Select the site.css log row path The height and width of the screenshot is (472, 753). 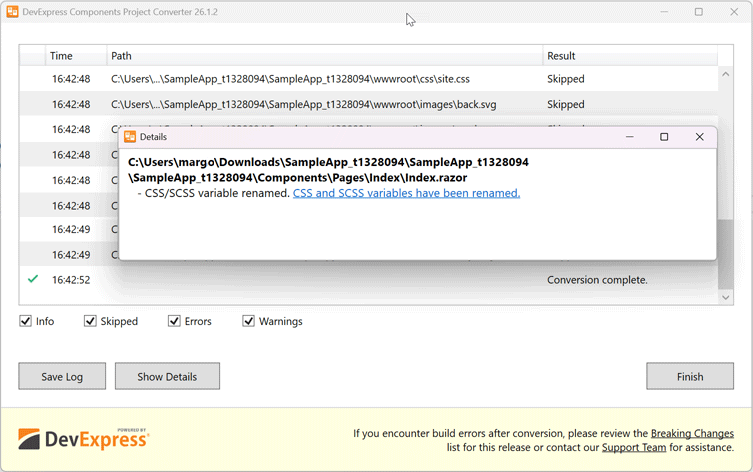[x=290, y=79]
